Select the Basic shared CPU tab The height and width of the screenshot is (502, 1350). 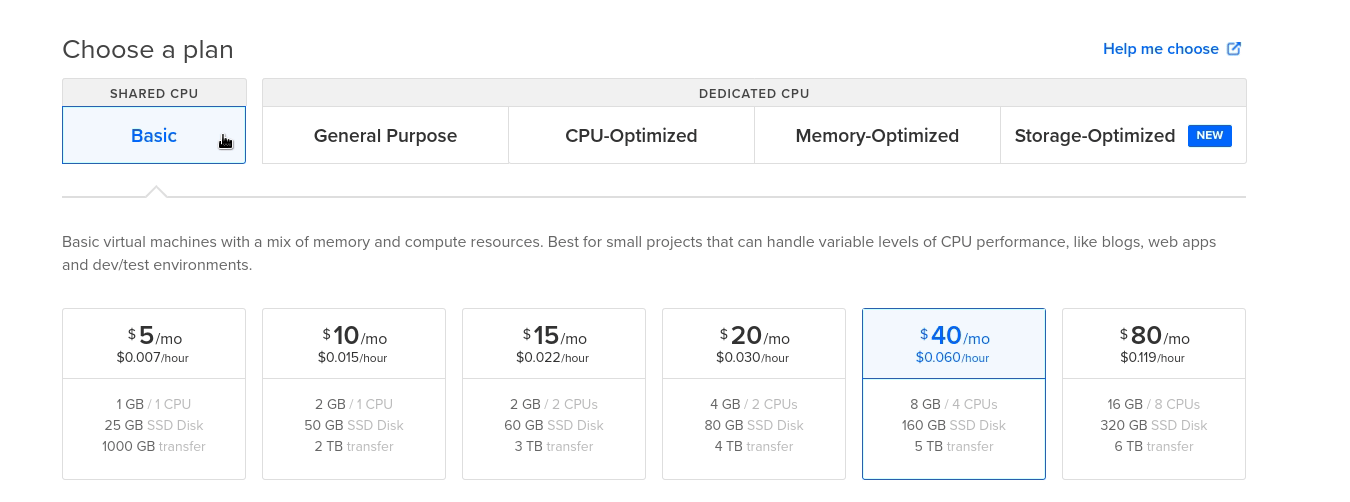154,135
